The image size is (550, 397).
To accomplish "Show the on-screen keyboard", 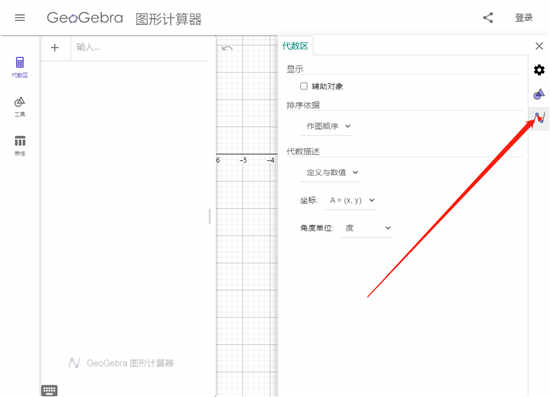I will [49, 390].
